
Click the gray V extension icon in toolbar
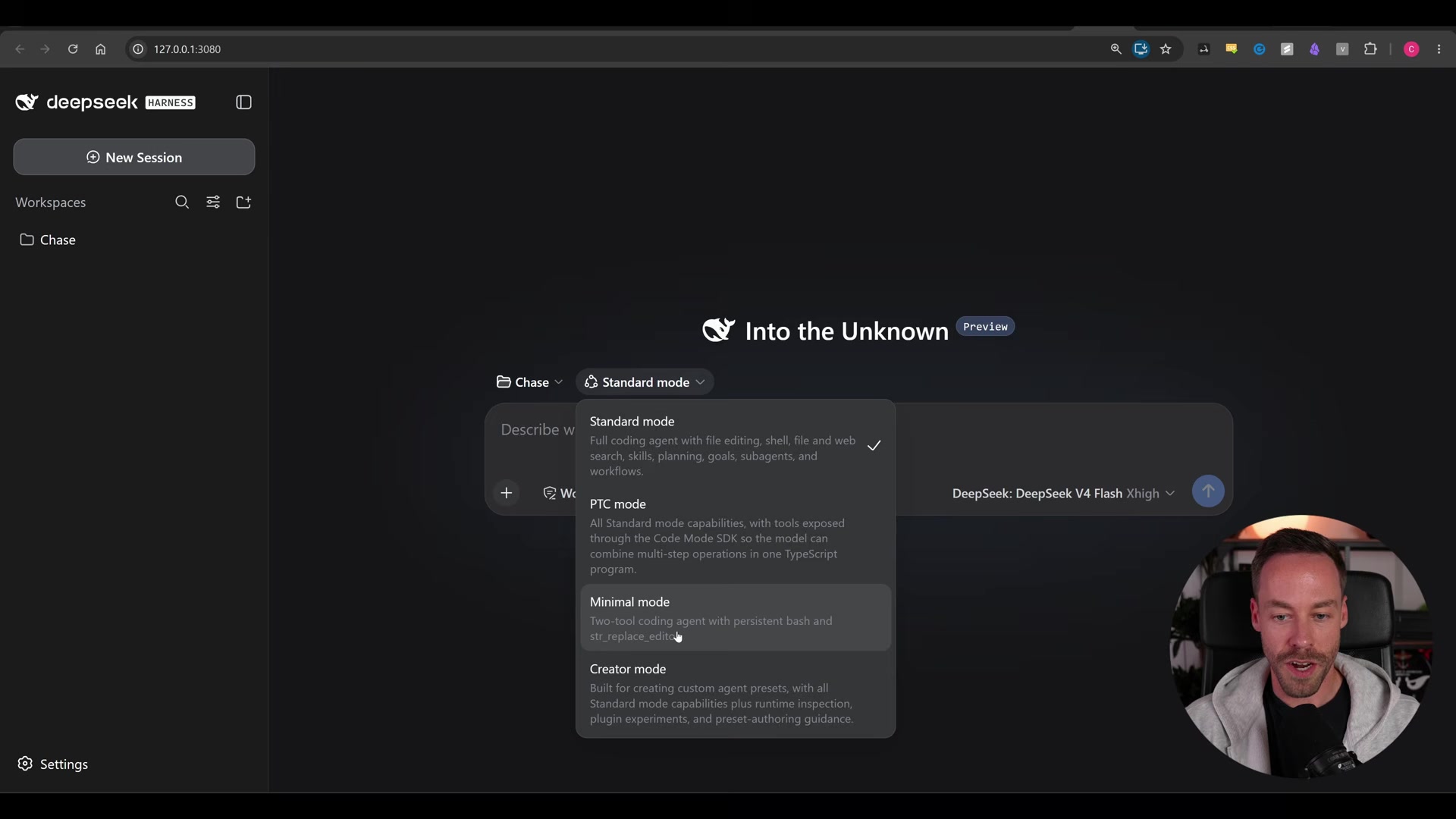point(1342,49)
